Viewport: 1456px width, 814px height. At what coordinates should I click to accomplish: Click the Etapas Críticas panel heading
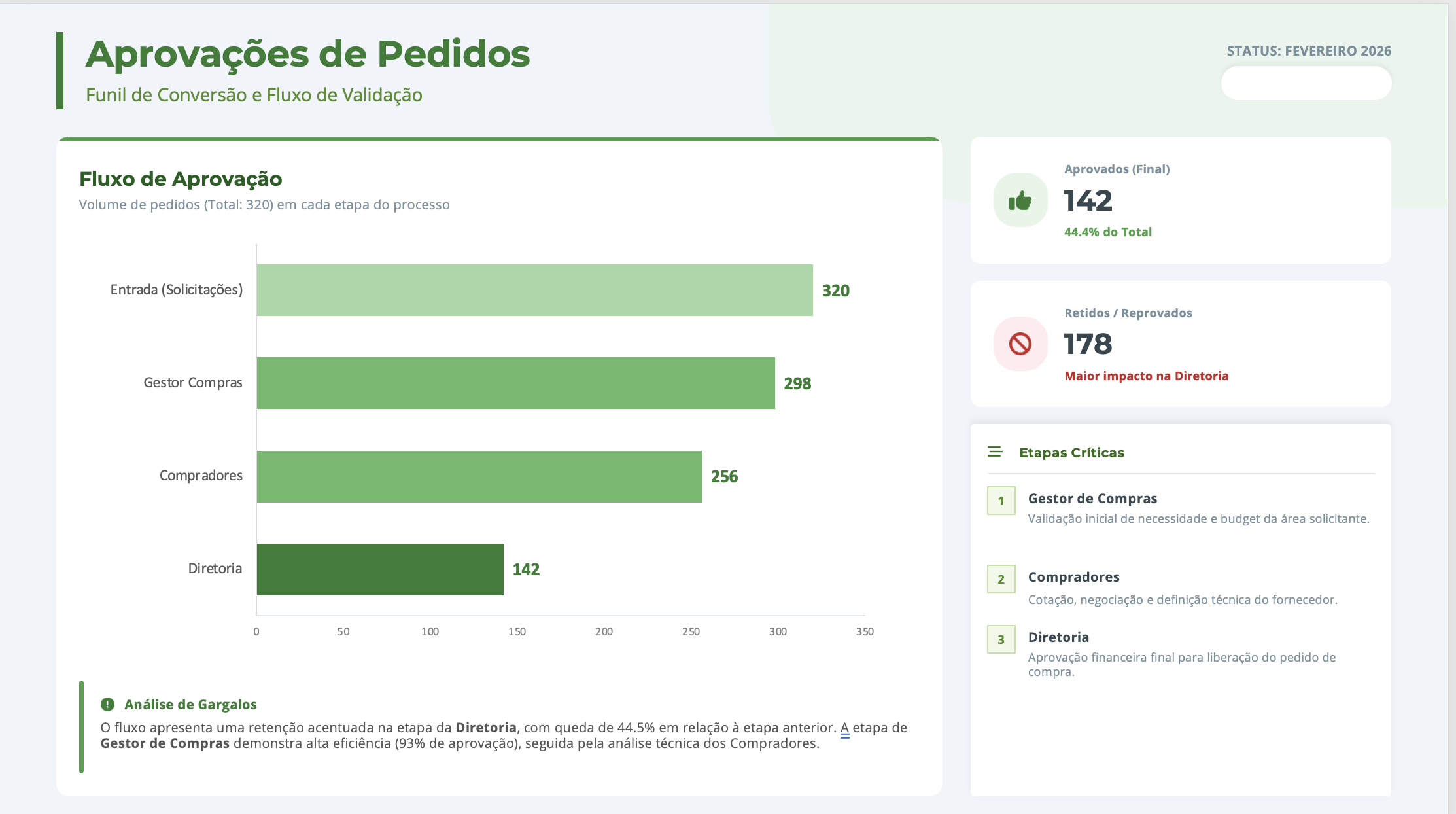(1071, 452)
